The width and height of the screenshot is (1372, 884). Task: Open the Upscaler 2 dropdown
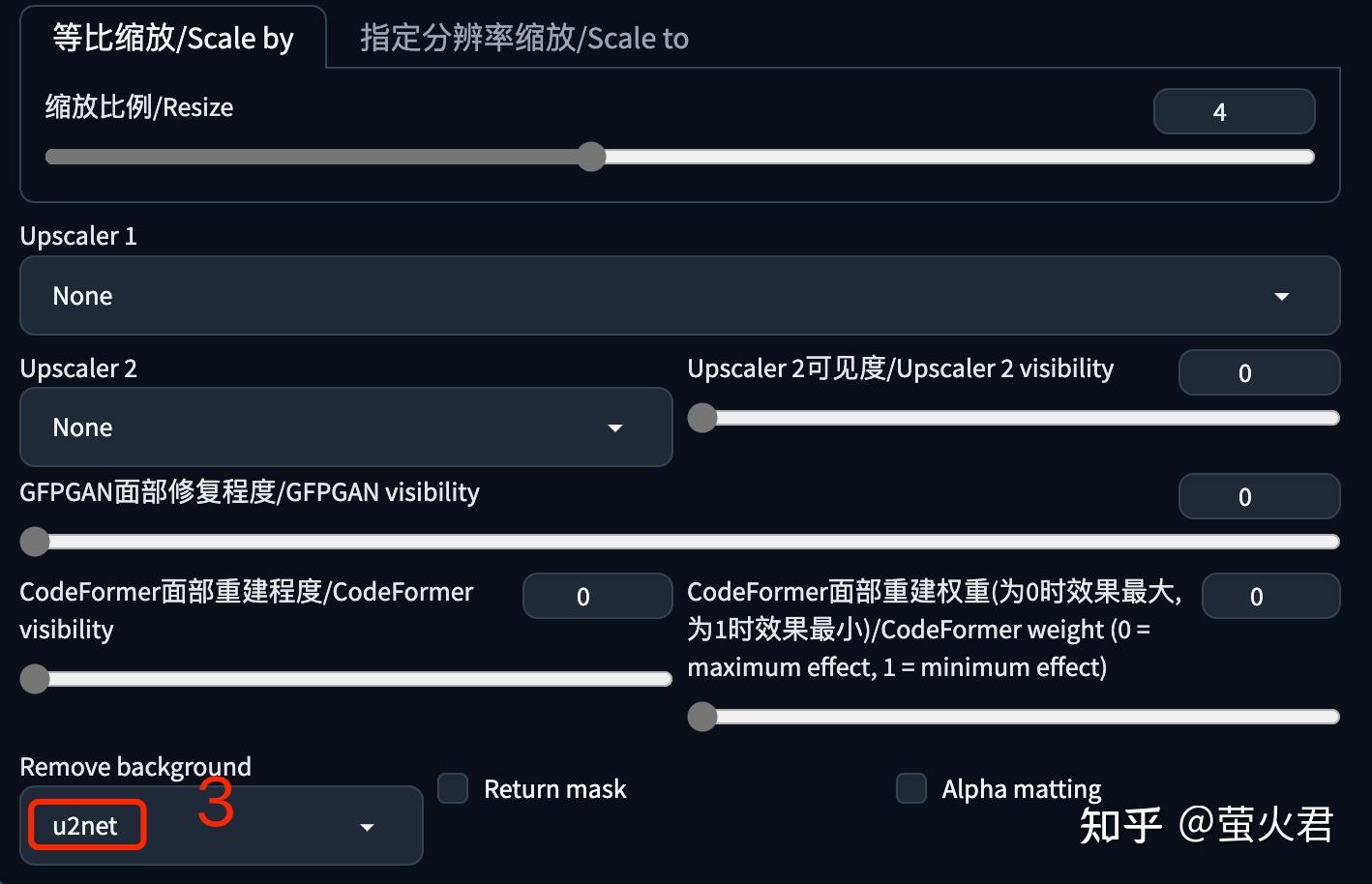pos(343,427)
